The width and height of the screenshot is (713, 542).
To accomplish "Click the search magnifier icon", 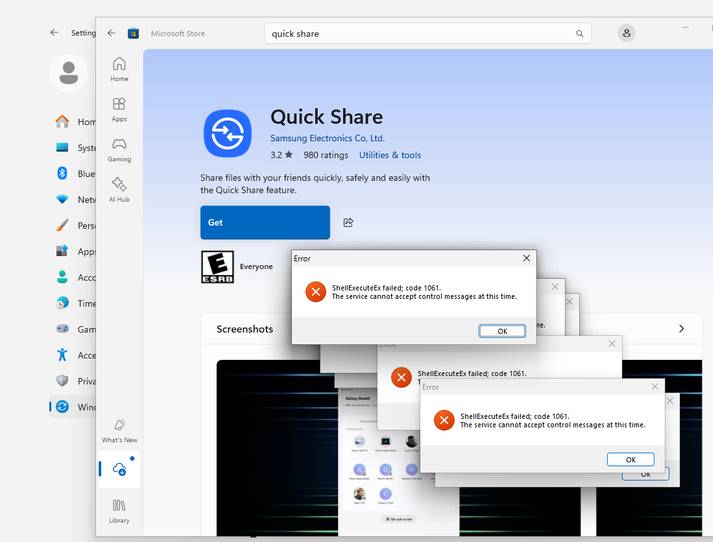I will click(579, 34).
